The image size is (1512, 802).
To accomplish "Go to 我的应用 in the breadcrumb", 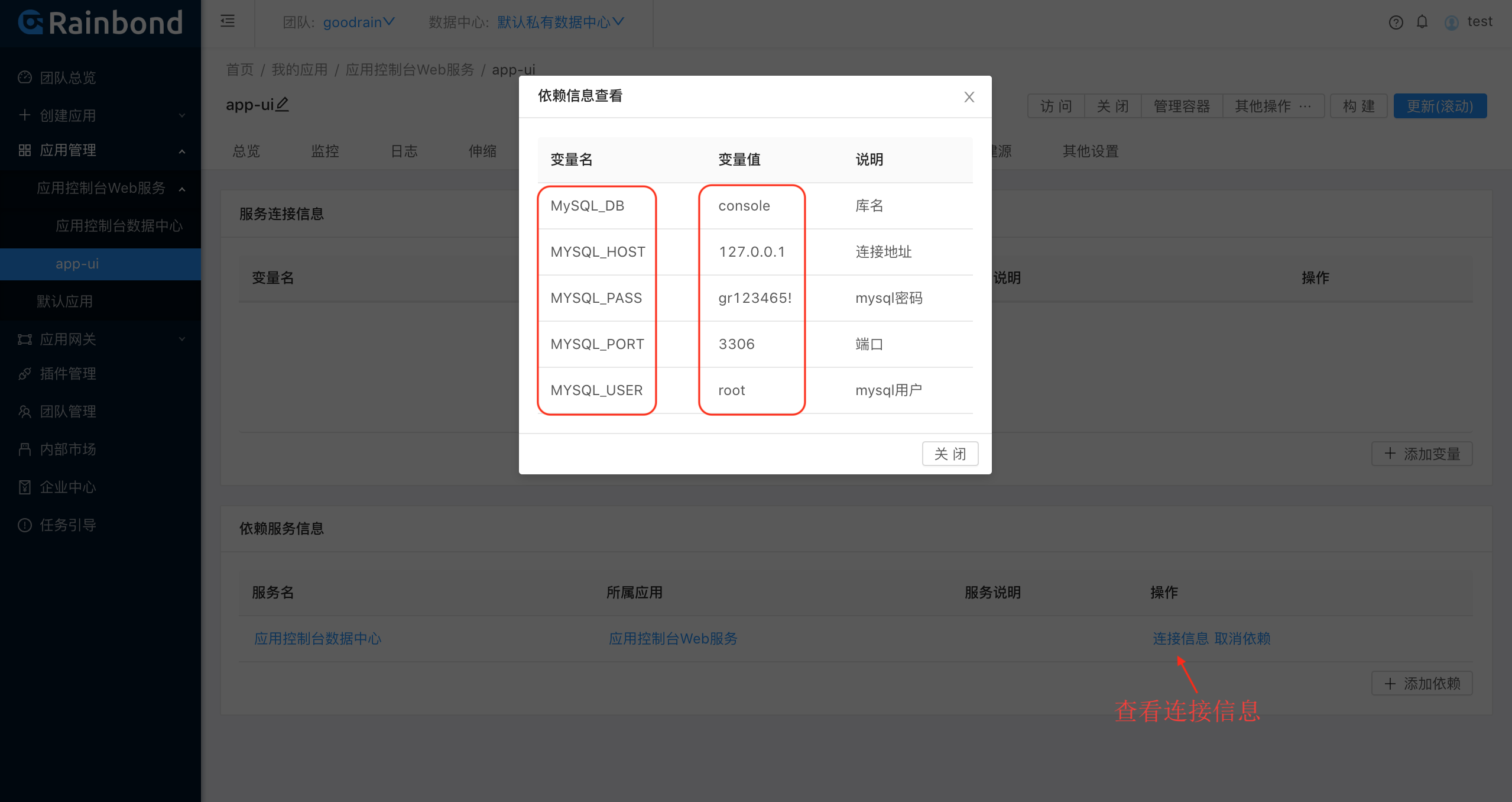I will tap(299, 70).
